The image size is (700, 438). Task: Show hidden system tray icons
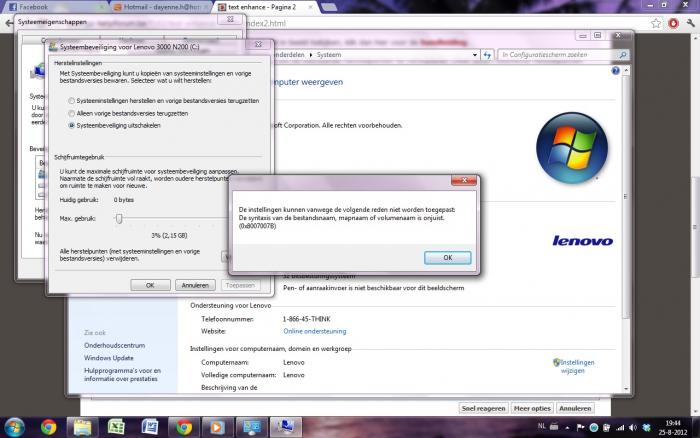[x=567, y=427]
